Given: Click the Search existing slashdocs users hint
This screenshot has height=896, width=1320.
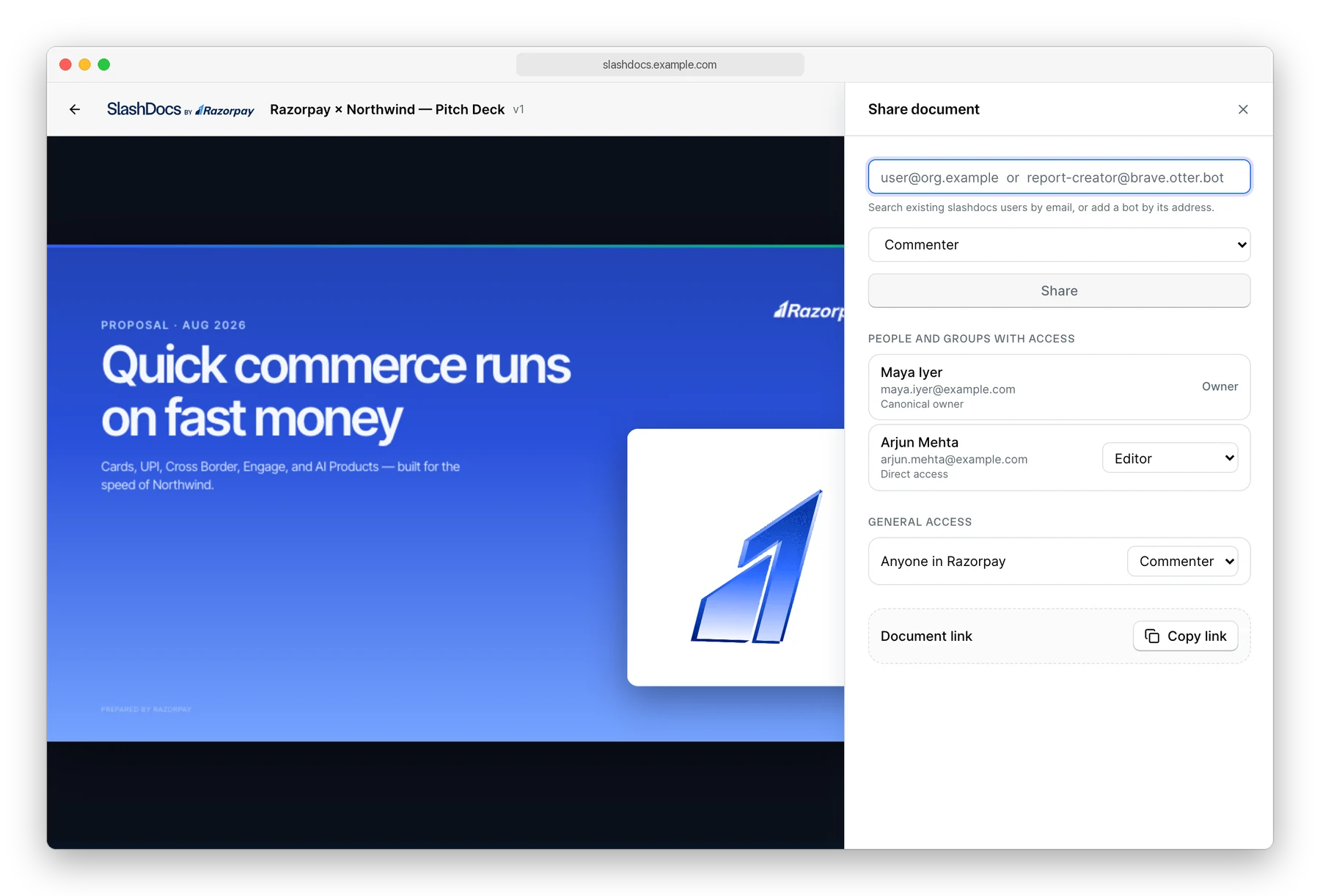Looking at the screenshot, I should click(x=1041, y=208).
